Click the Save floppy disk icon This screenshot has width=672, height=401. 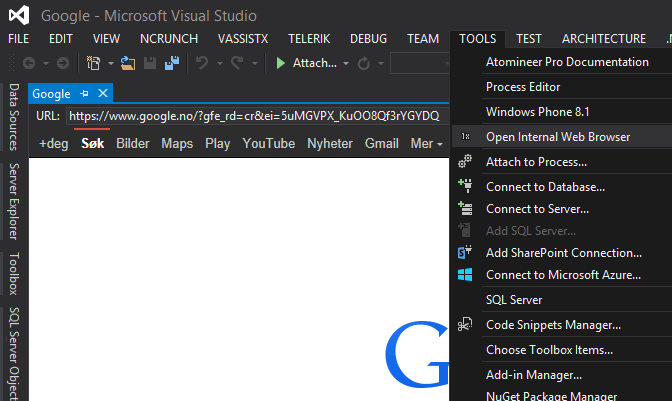click(x=150, y=63)
